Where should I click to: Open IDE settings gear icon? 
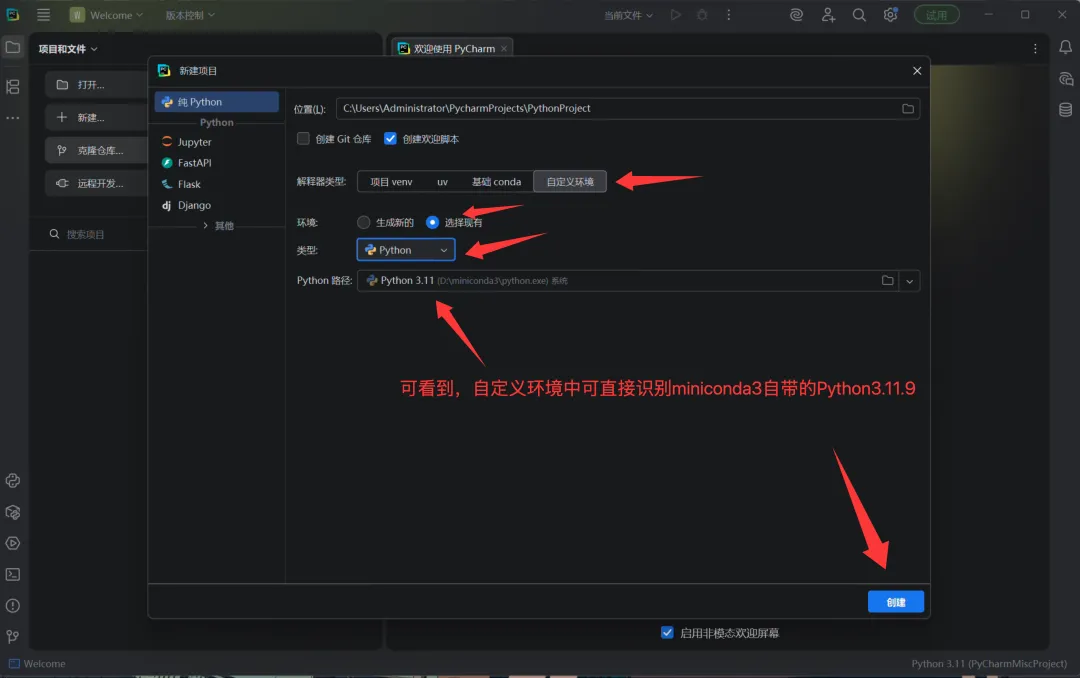click(x=891, y=14)
